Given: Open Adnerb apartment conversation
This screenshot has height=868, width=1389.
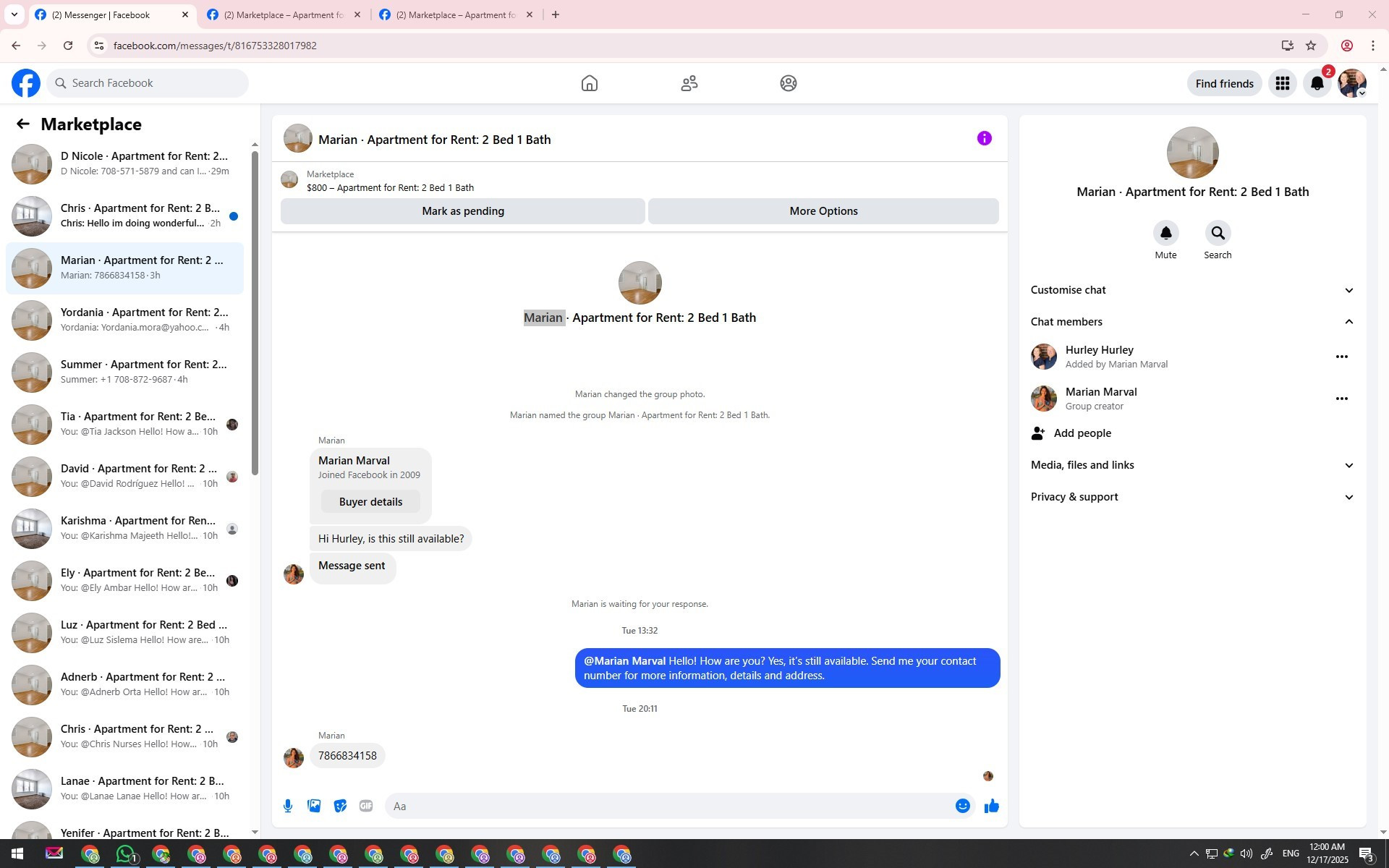Looking at the screenshot, I should click(x=124, y=685).
